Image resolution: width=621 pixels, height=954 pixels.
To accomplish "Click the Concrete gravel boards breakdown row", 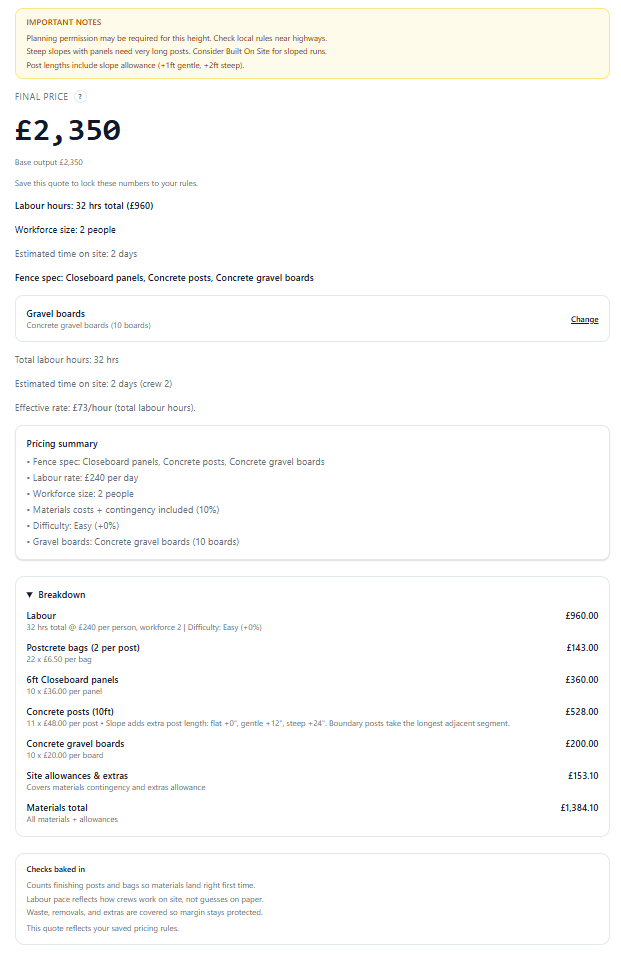I will [x=75, y=744].
